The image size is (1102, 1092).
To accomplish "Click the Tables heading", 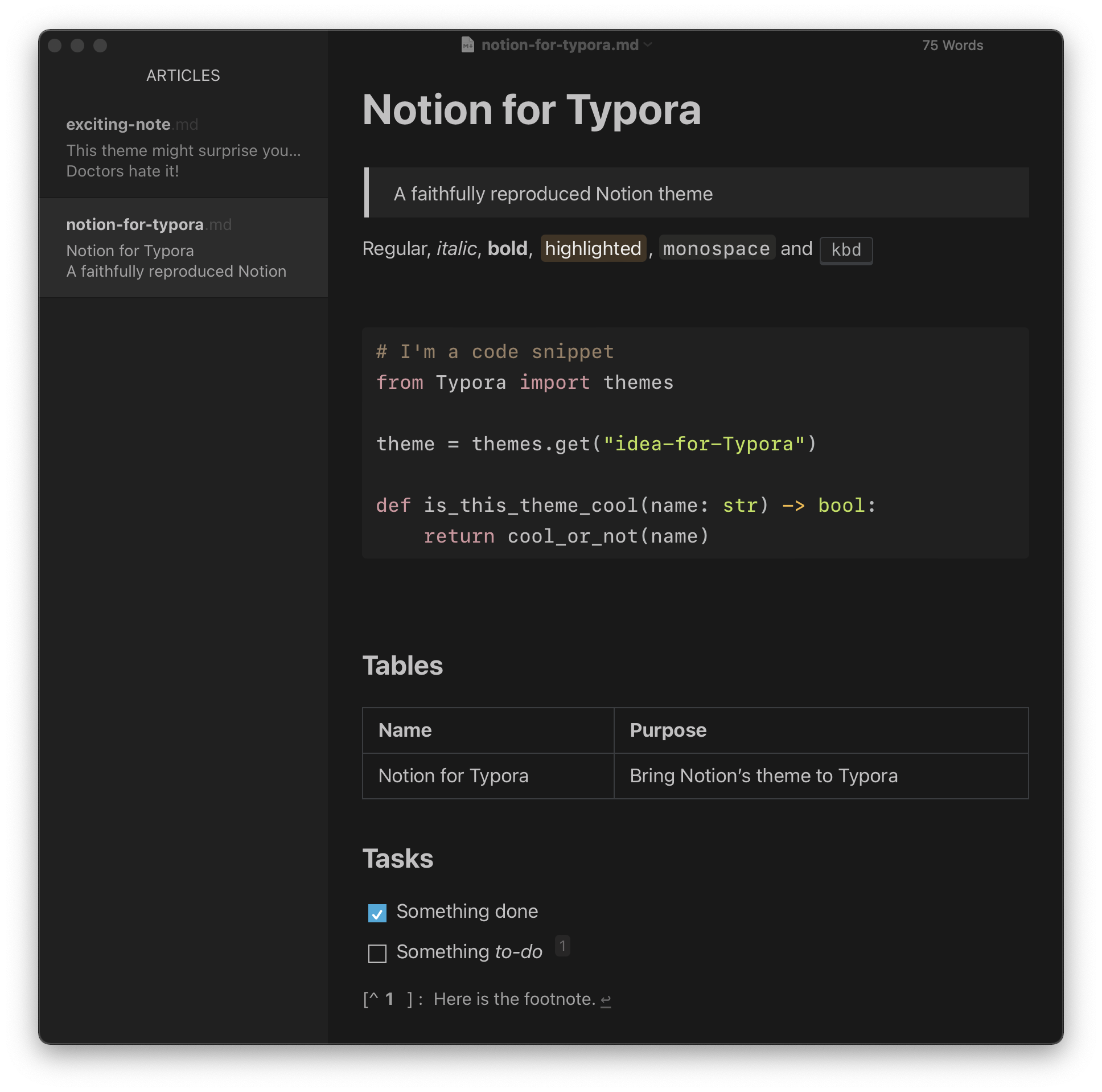I will click(402, 665).
